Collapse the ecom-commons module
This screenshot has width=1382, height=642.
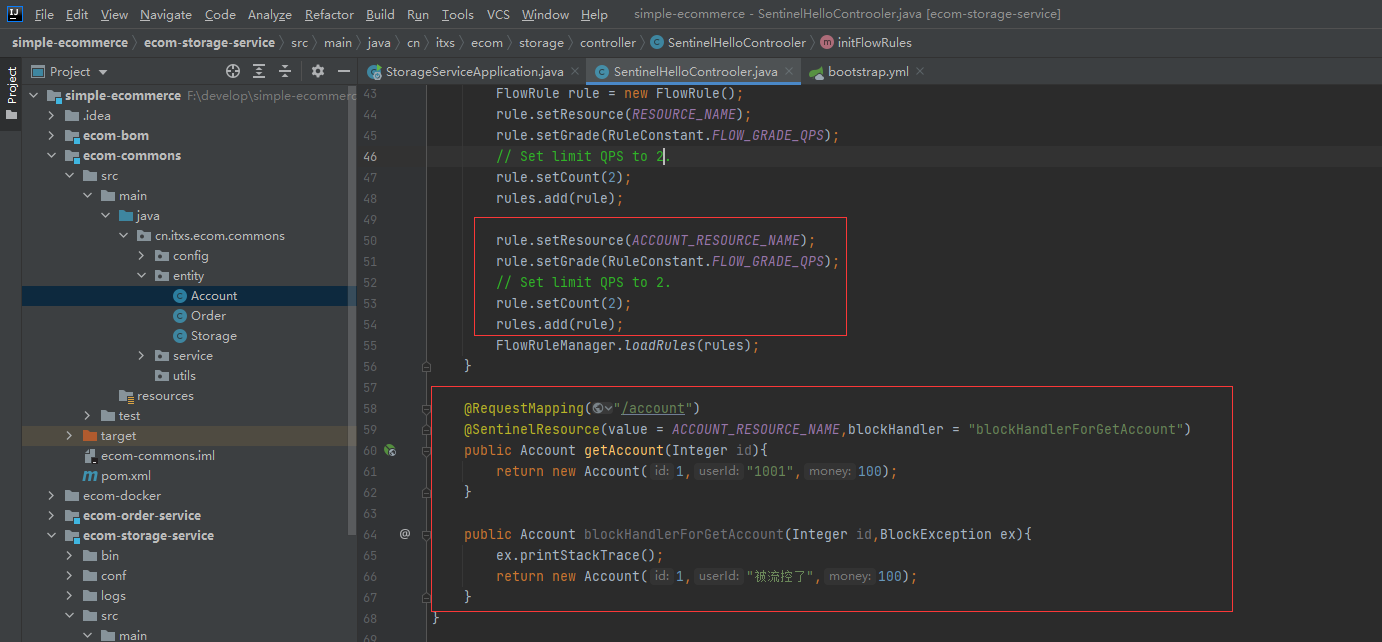tap(51, 156)
